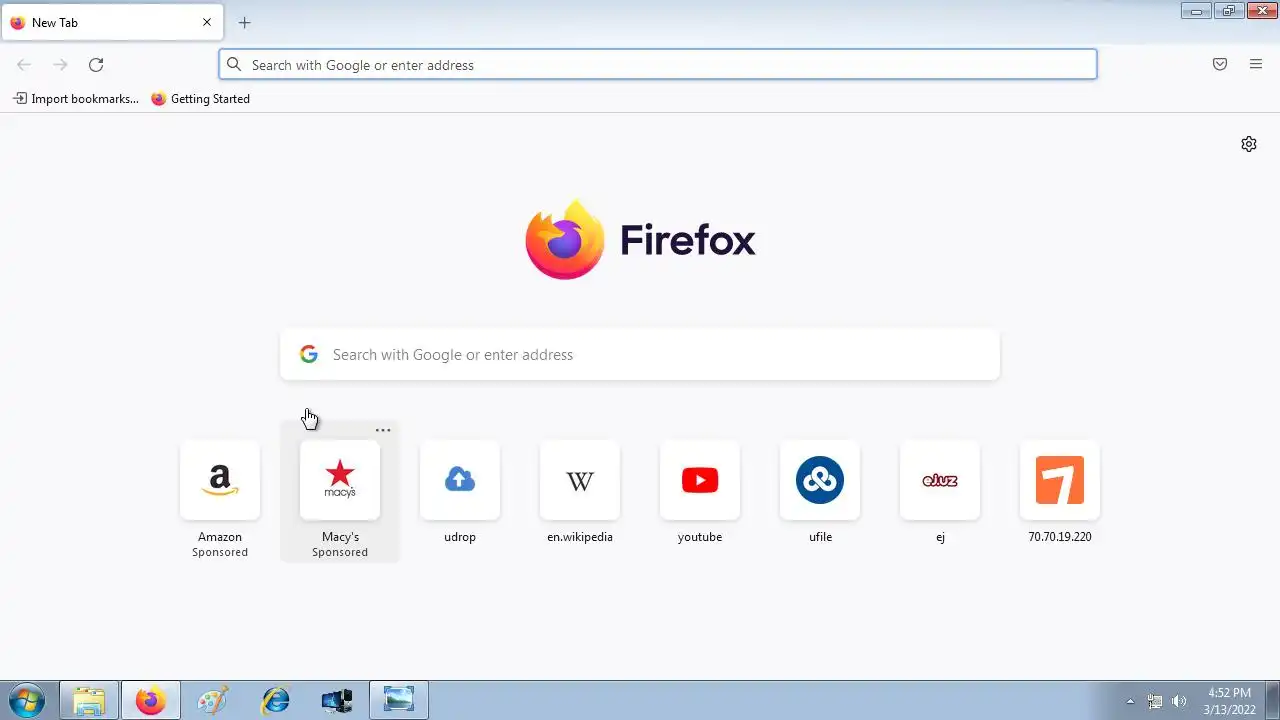1280x720 pixels.
Task: Click the Firefox logo on page
Action: 565,240
